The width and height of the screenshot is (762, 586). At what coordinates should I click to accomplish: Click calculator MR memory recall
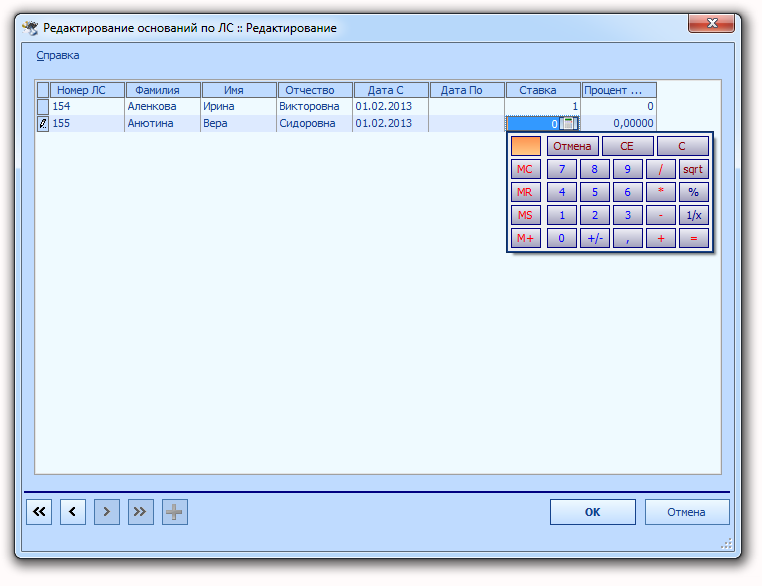[x=525, y=192]
